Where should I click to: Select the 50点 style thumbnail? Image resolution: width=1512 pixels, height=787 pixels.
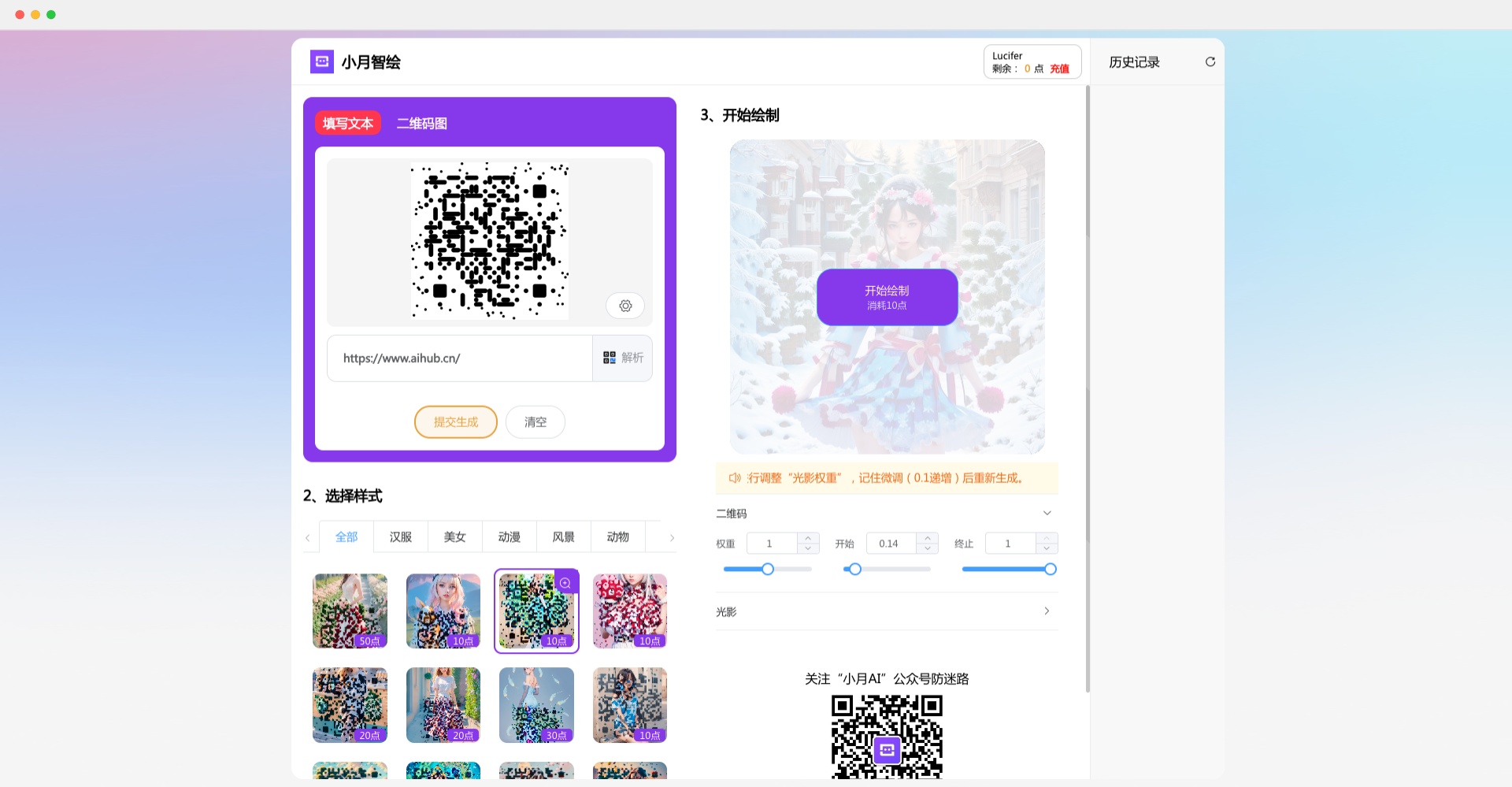click(350, 611)
